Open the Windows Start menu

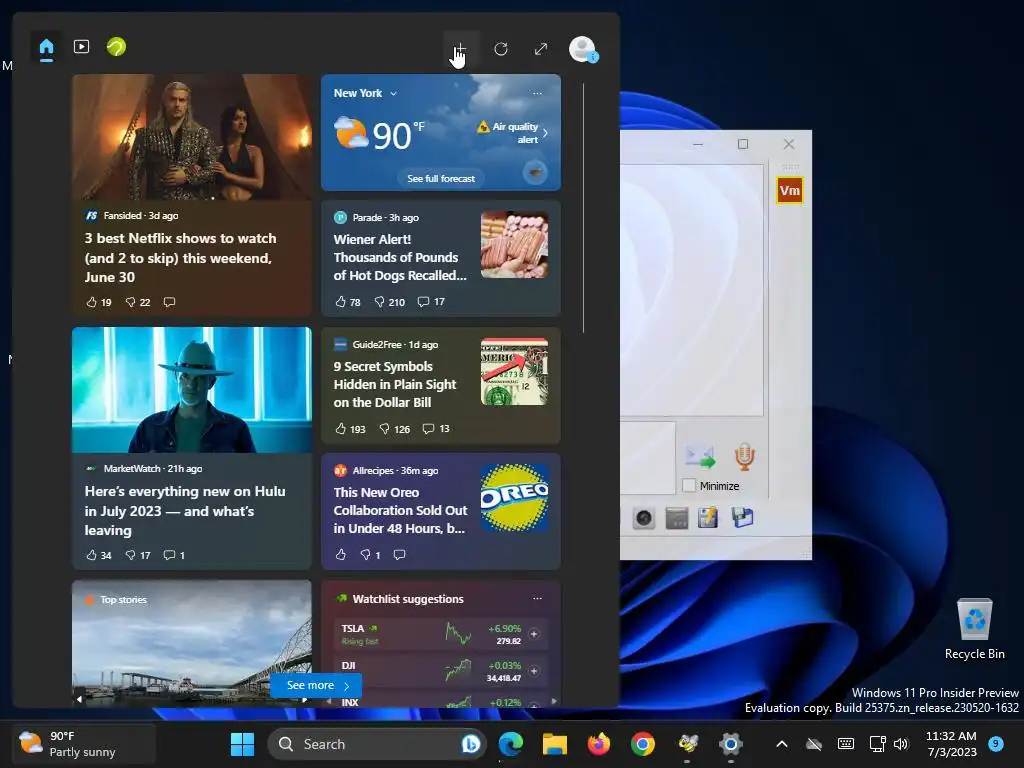click(242, 744)
